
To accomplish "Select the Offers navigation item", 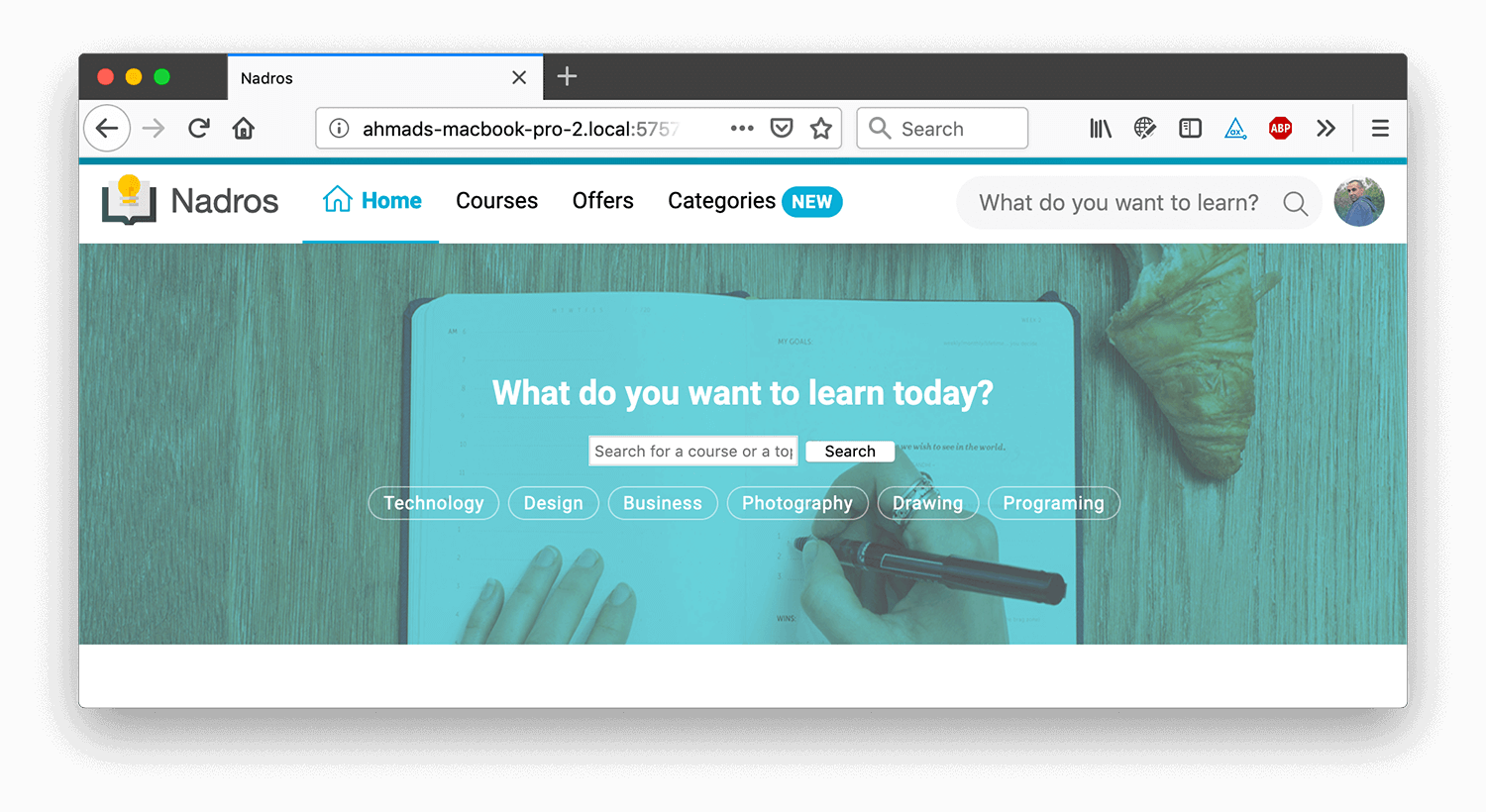I will point(602,201).
